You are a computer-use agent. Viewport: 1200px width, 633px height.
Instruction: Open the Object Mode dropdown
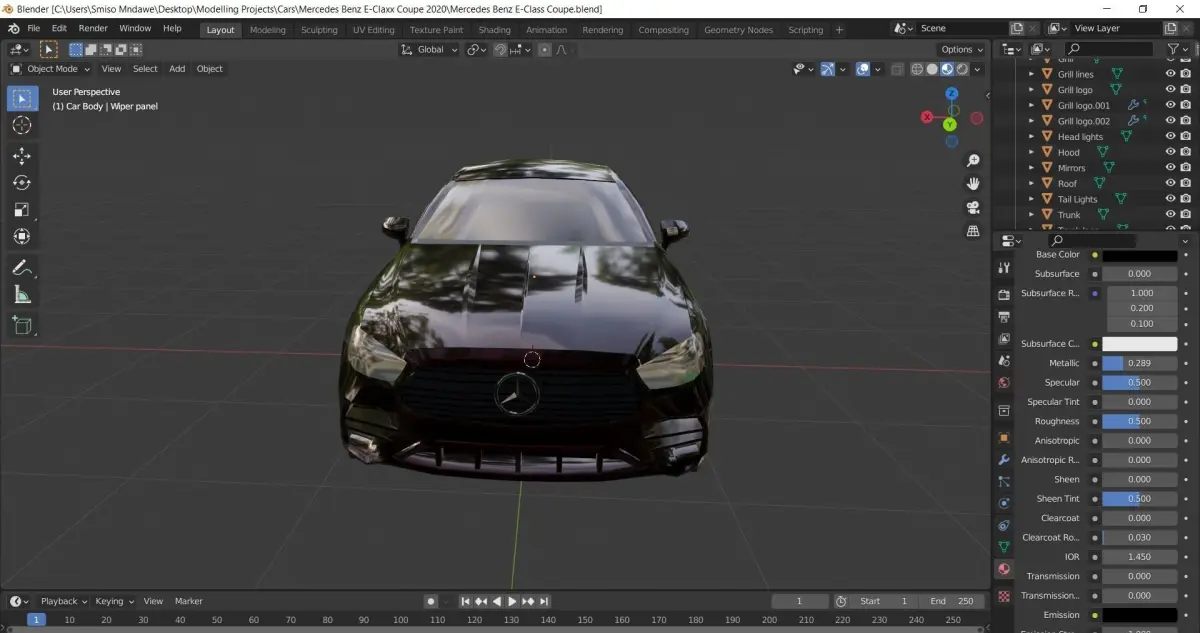point(50,69)
